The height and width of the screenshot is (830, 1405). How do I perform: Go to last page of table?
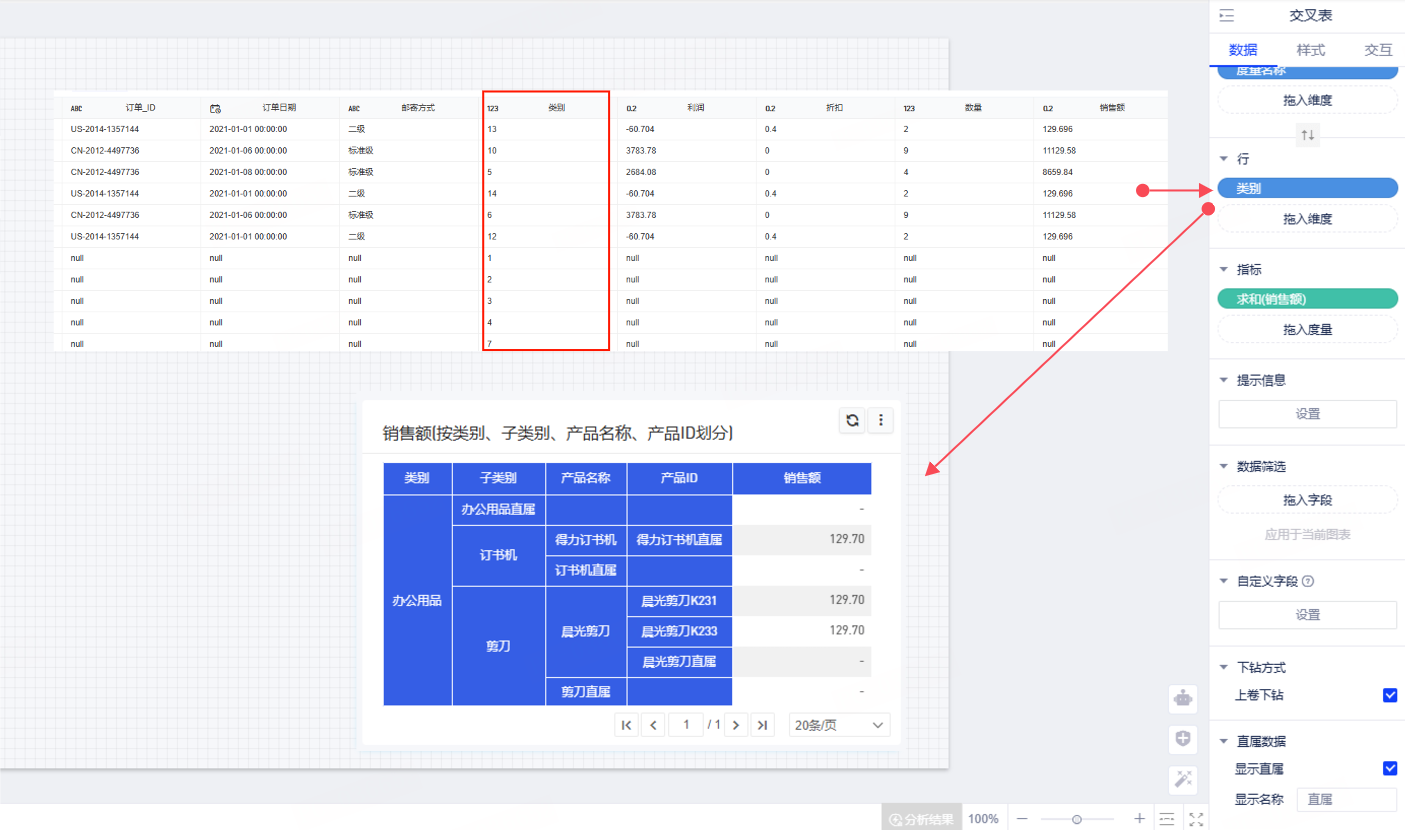(x=762, y=725)
